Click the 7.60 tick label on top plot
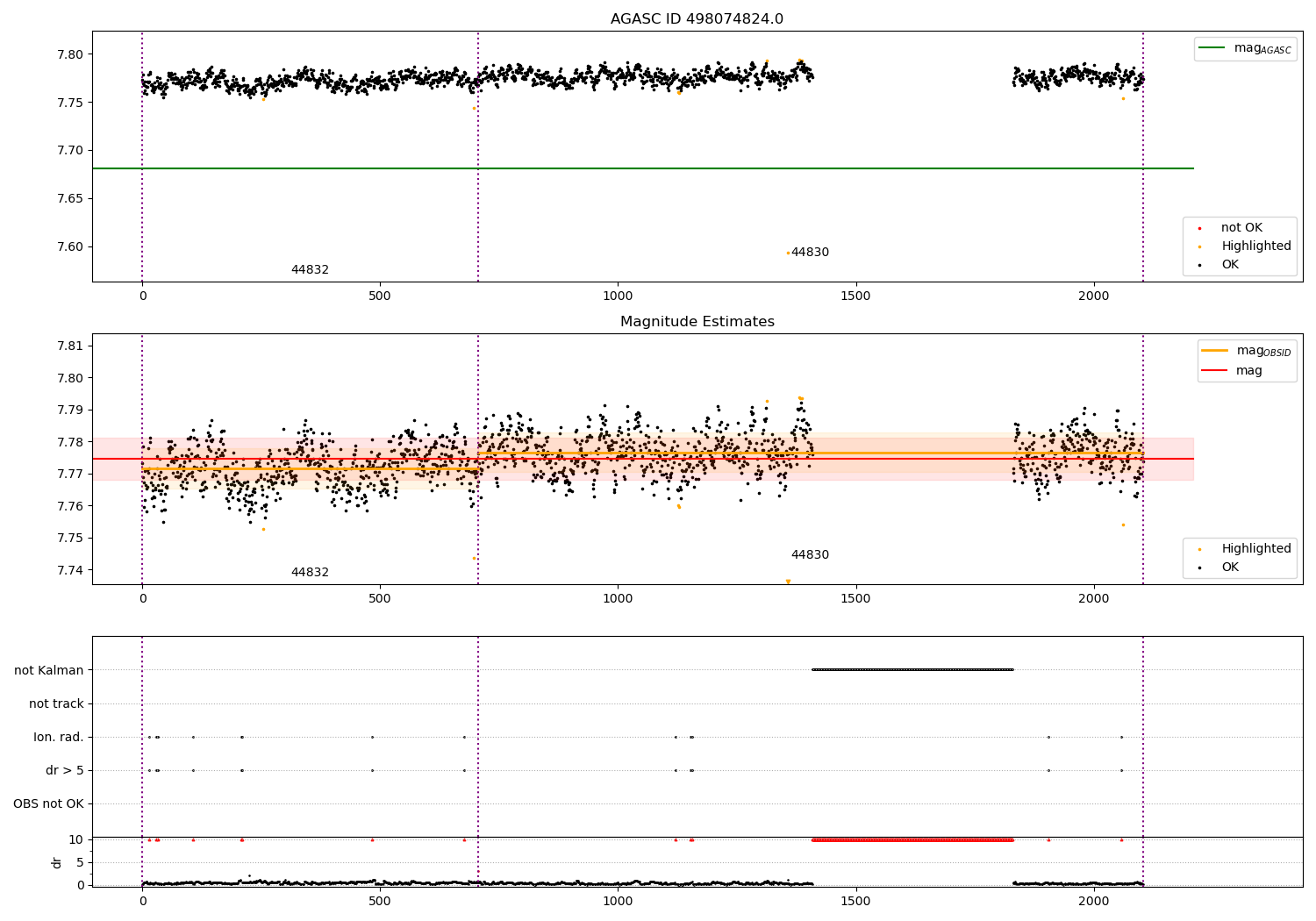The width and height of the screenshot is (1316, 921). [70, 247]
